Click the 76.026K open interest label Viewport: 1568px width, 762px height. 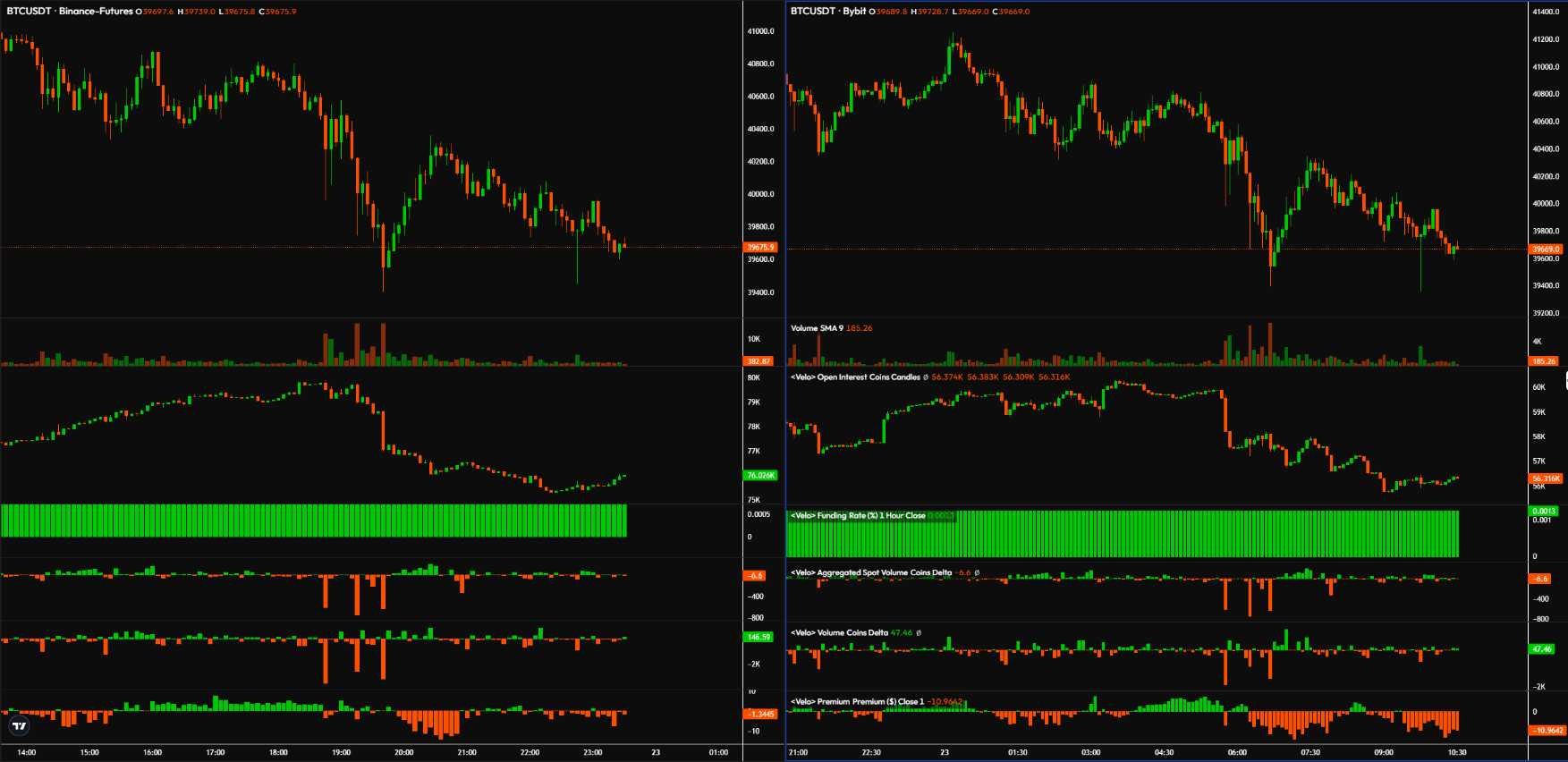point(760,476)
